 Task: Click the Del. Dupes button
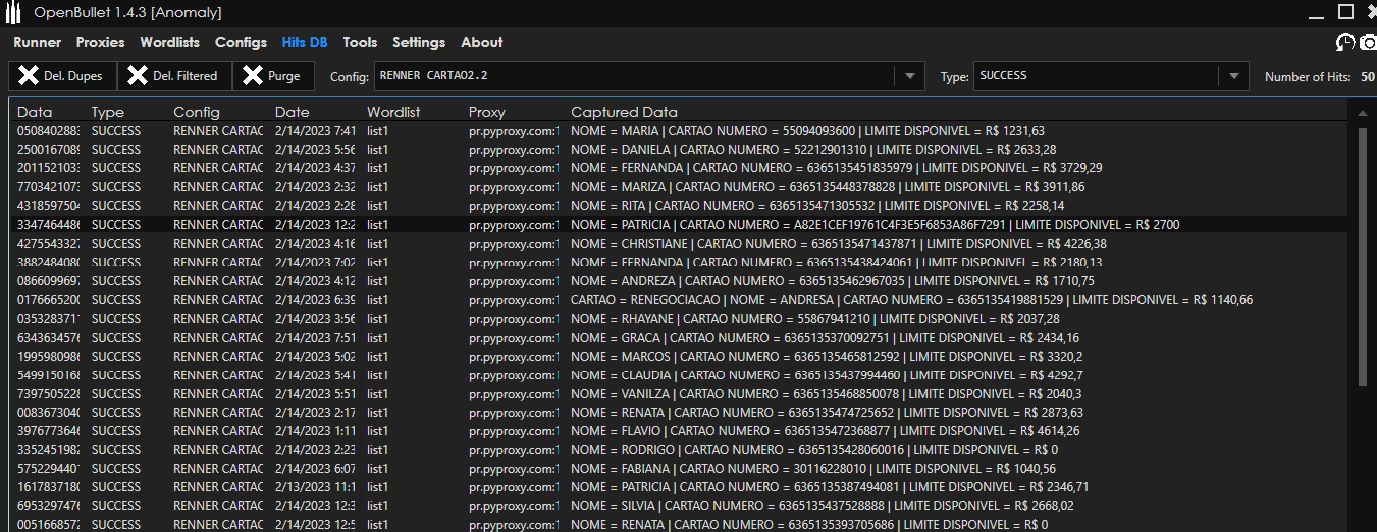62,76
